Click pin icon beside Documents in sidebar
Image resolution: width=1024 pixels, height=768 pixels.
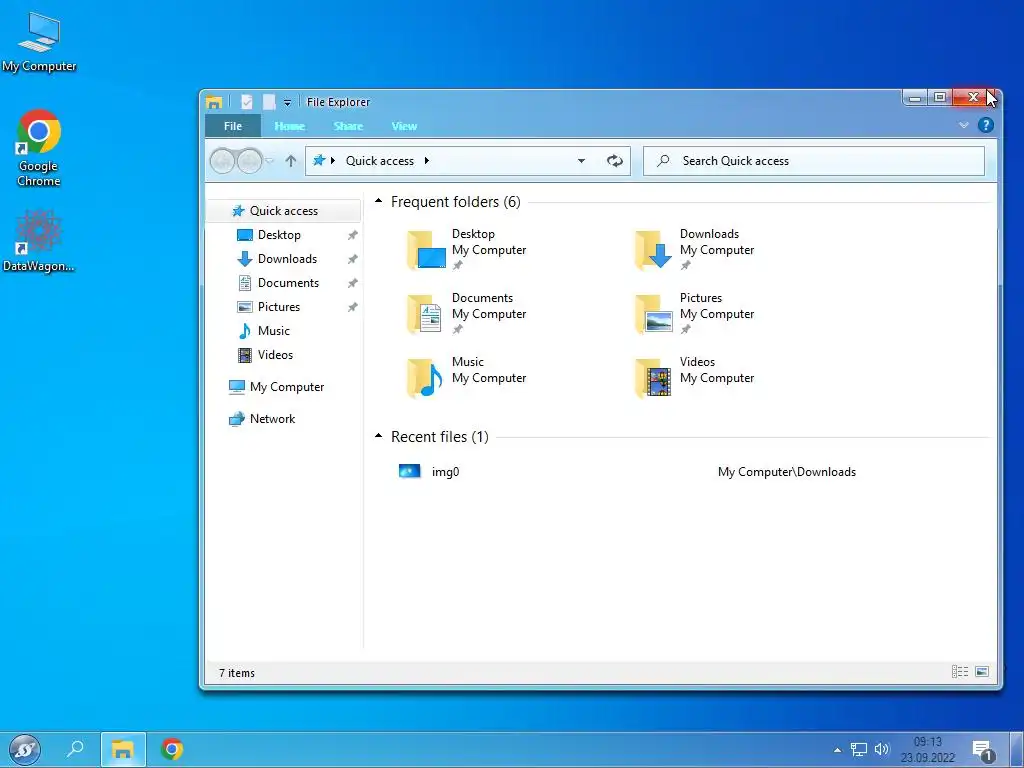353,283
